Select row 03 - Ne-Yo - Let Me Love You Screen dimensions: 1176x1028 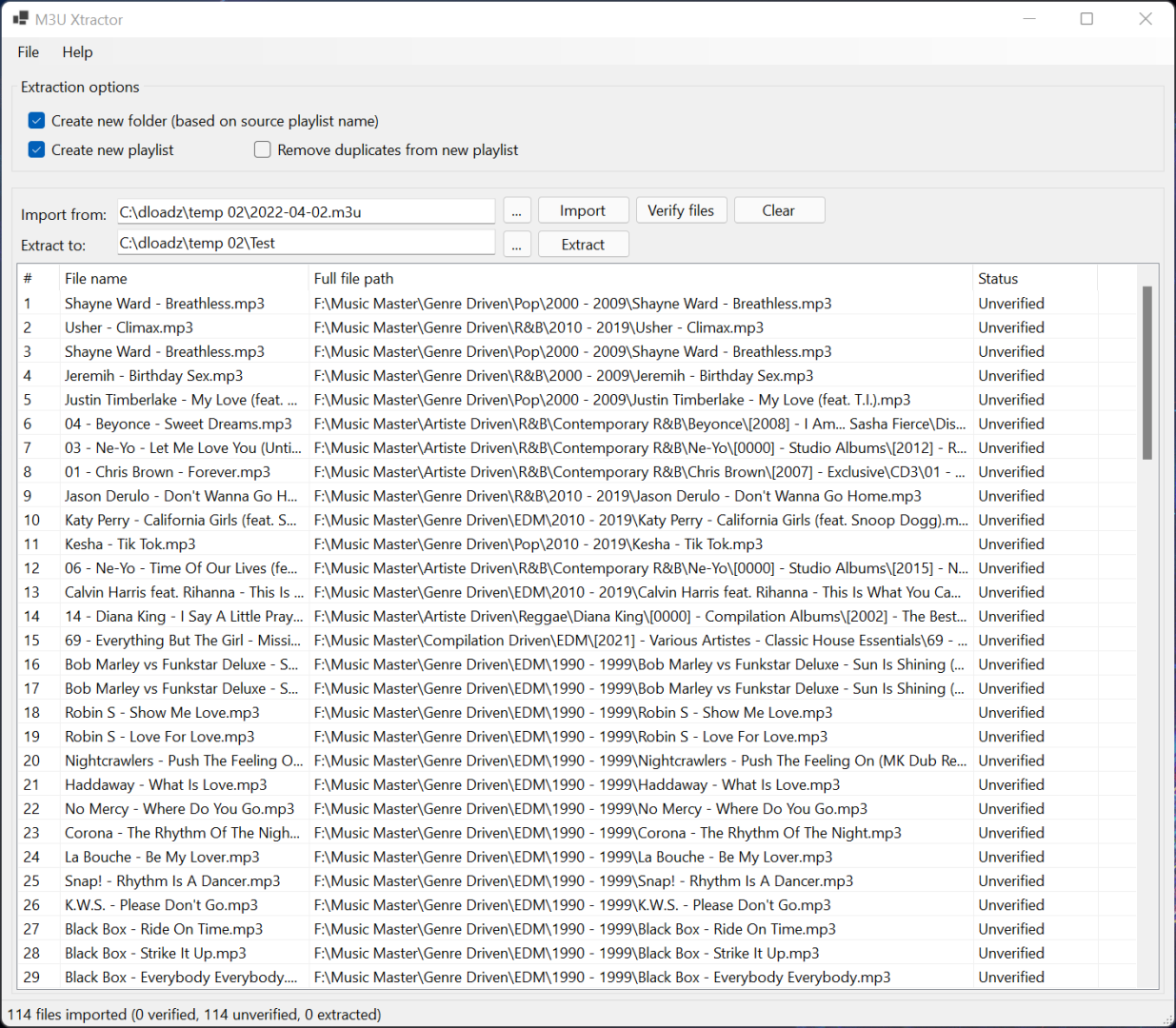[577, 448]
